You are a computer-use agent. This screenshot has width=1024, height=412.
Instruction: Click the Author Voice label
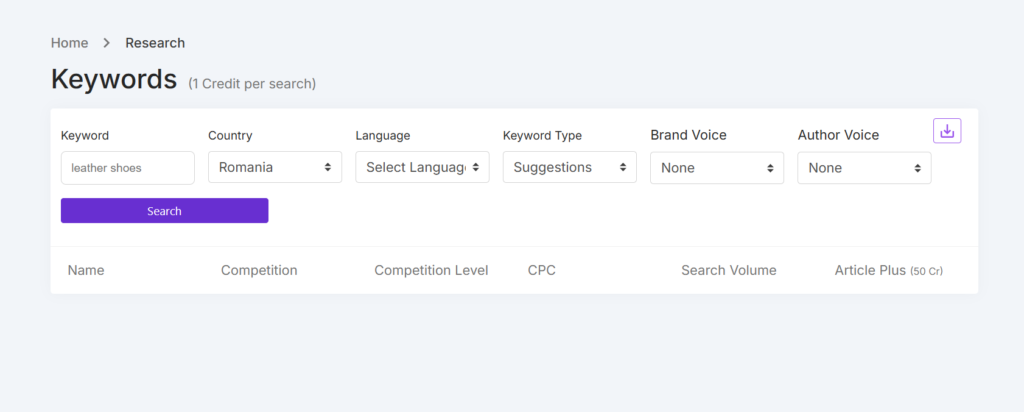(x=838, y=135)
